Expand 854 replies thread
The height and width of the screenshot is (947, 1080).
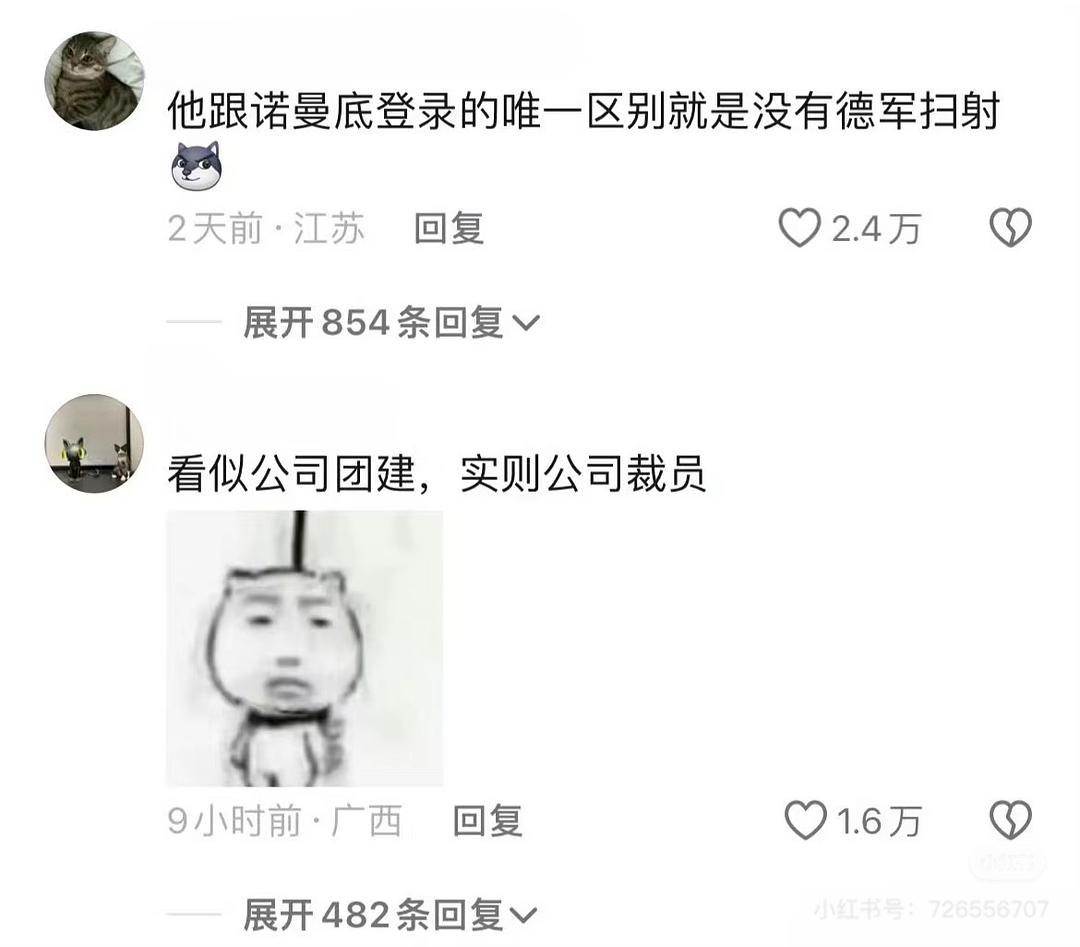click(391, 322)
